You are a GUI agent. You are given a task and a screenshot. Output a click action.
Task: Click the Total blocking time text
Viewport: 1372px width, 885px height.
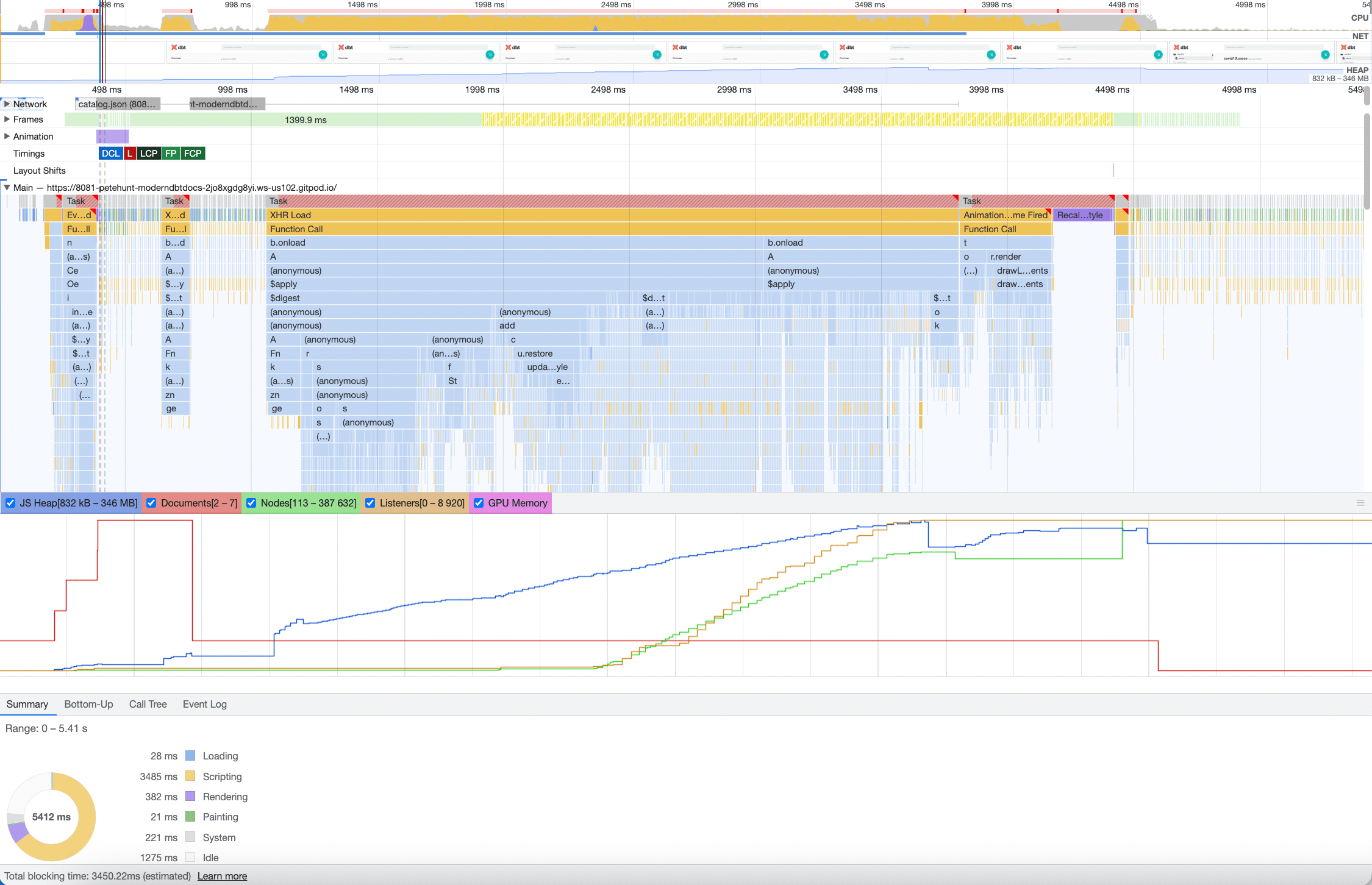click(x=98, y=876)
